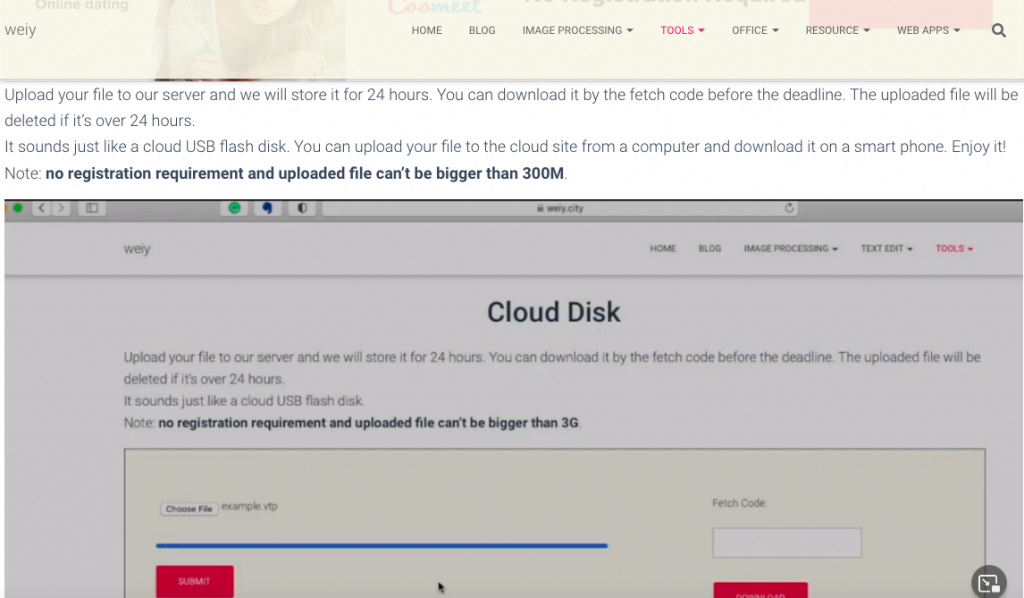This screenshot has width=1024, height=598.
Task: Click the bold note about the 3G limit
Action: click(x=368, y=423)
